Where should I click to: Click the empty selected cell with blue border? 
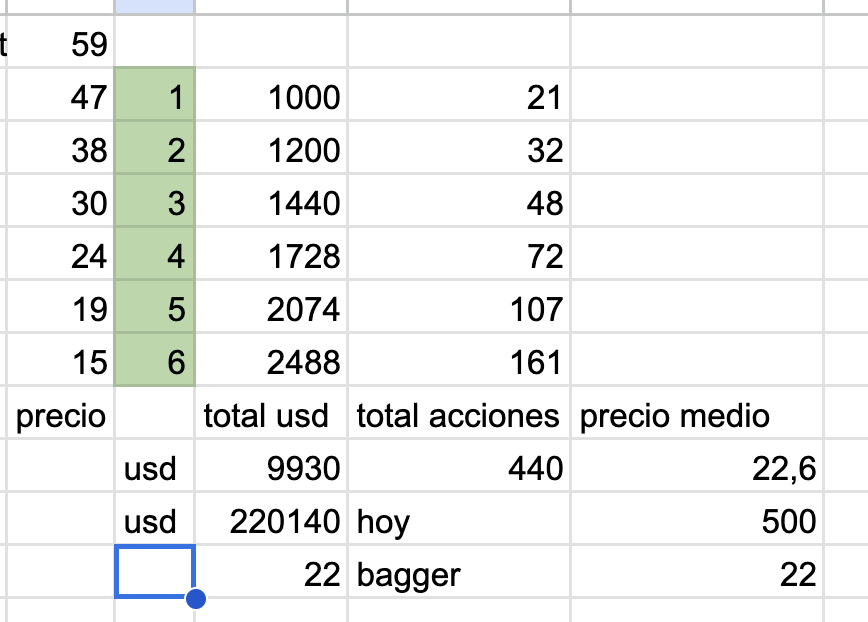tap(154, 572)
